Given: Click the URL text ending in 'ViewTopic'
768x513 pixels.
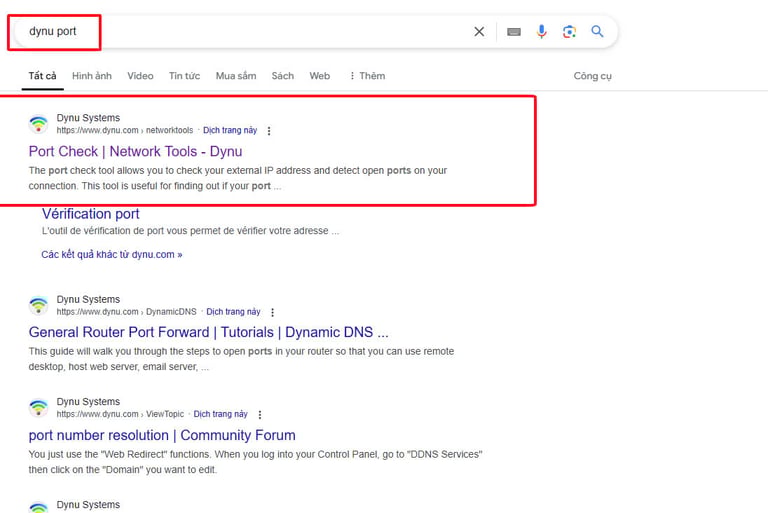Looking at the screenshot, I should pyautogui.click(x=120, y=414).
